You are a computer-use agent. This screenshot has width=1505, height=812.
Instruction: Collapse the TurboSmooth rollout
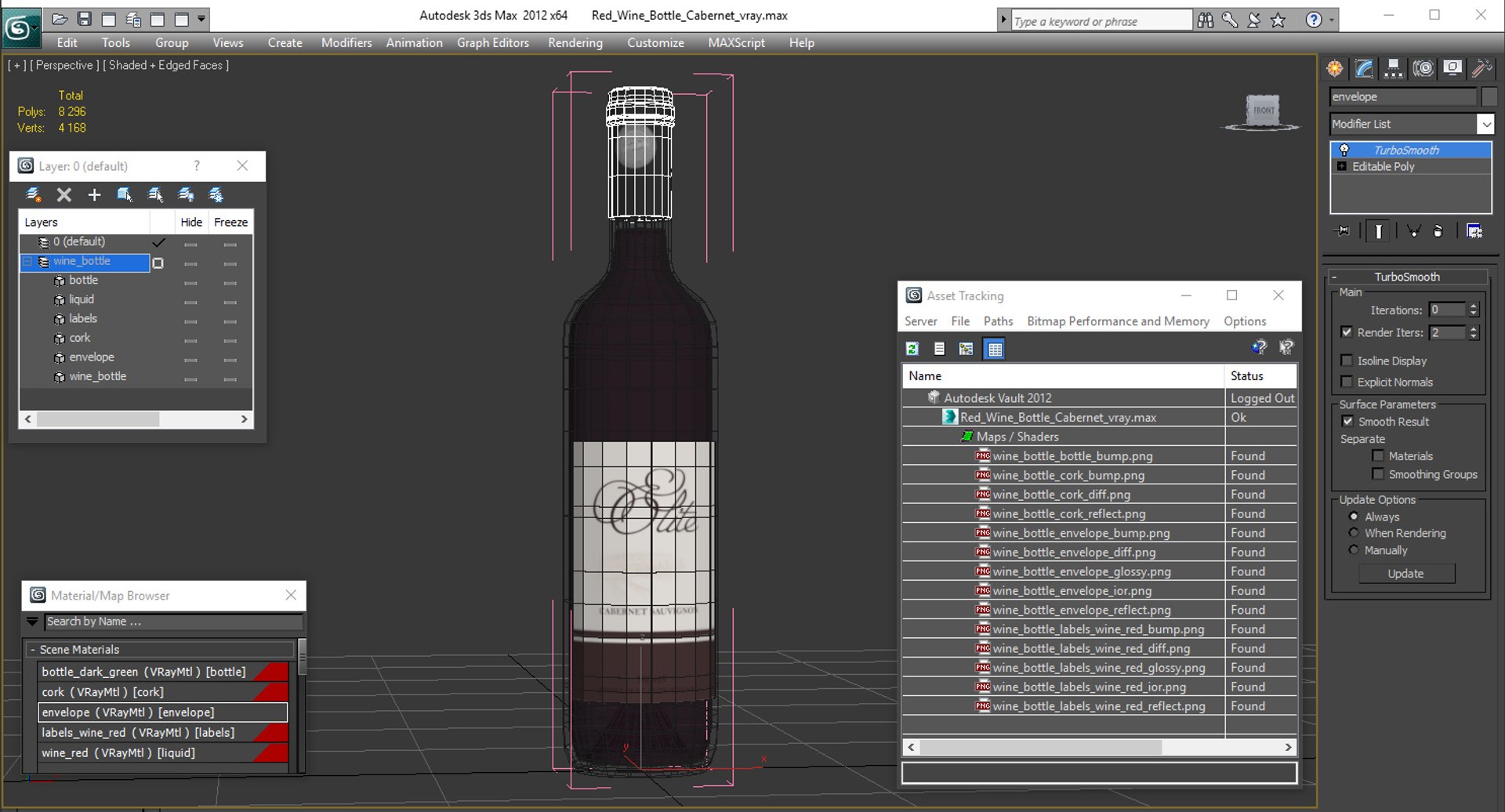click(1407, 277)
